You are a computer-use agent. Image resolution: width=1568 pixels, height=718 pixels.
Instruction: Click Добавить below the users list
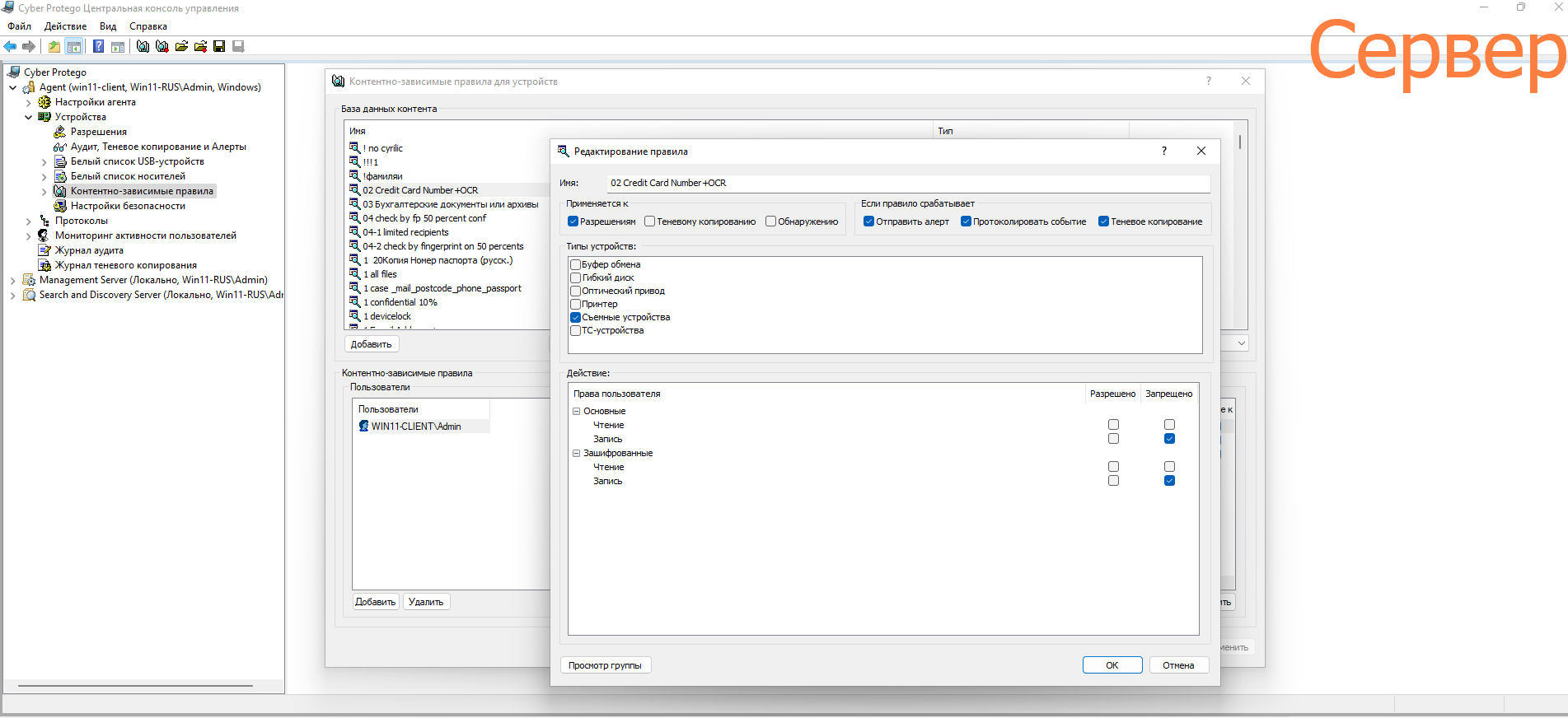coord(376,602)
